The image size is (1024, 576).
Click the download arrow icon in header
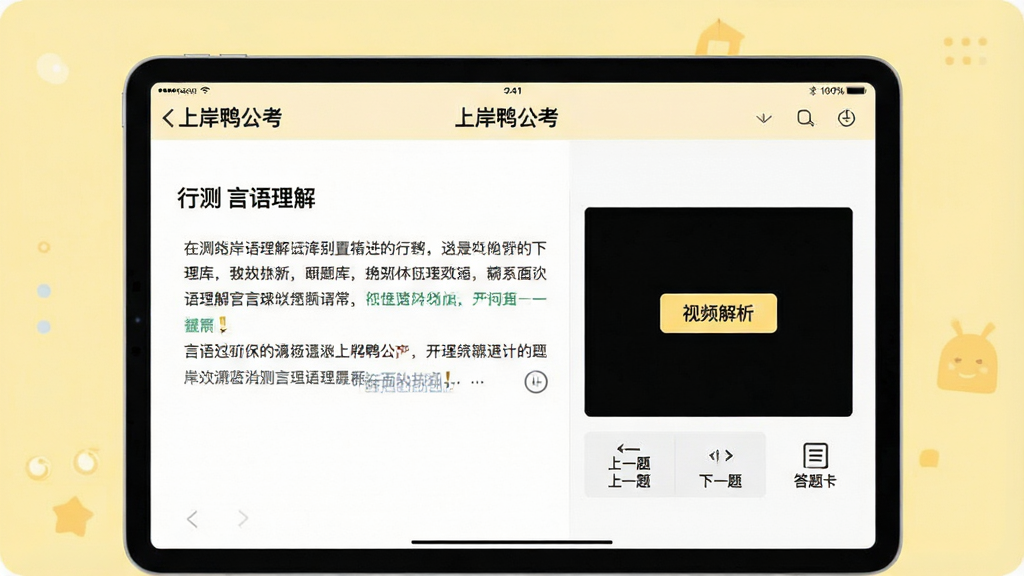coord(763,118)
